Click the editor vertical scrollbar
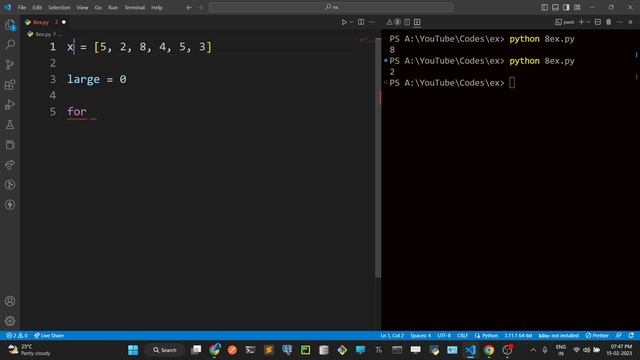Screen dimensions: 640x360 click(x=378, y=158)
